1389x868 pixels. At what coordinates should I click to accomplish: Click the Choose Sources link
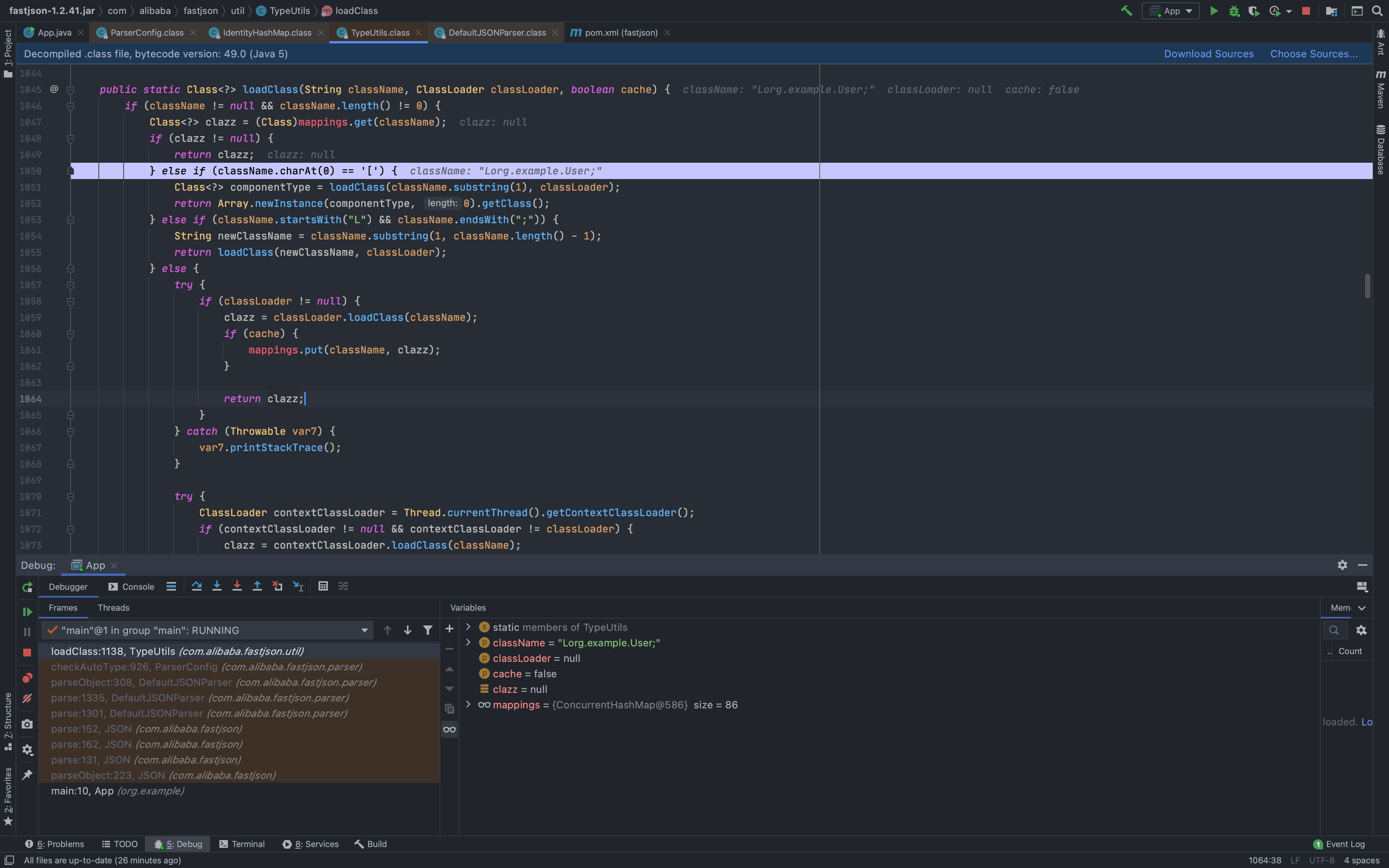click(1313, 54)
